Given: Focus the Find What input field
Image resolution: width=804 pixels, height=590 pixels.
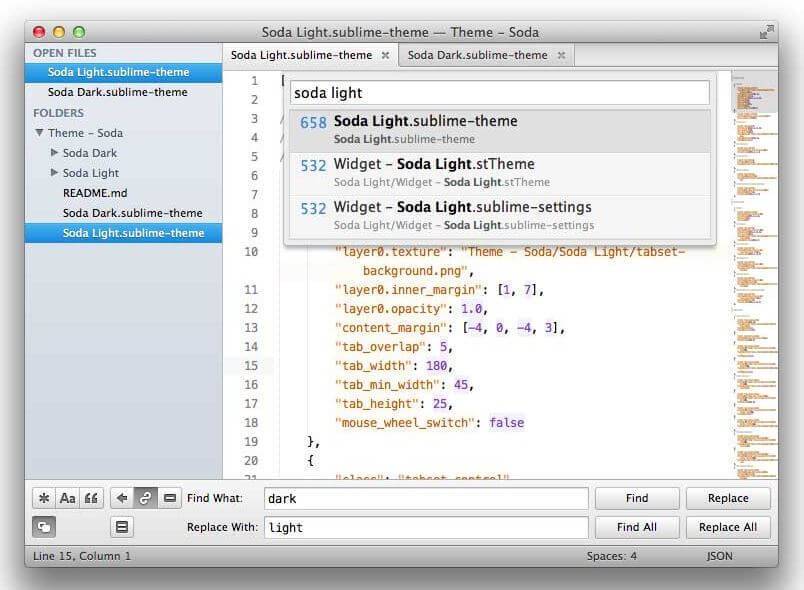Looking at the screenshot, I should click(x=426, y=498).
